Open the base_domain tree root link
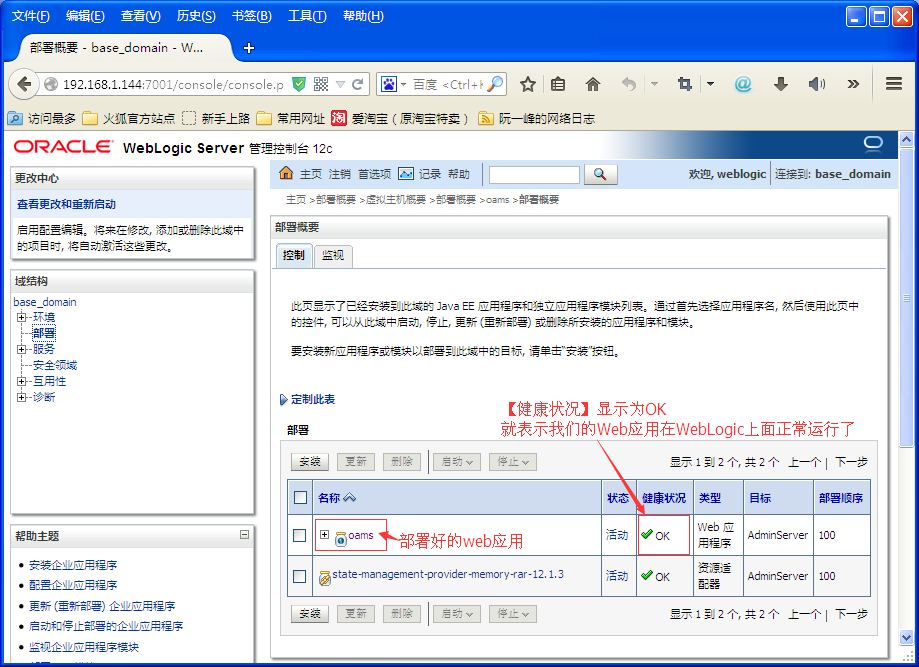Viewport: 919px width, 667px height. tap(45, 302)
